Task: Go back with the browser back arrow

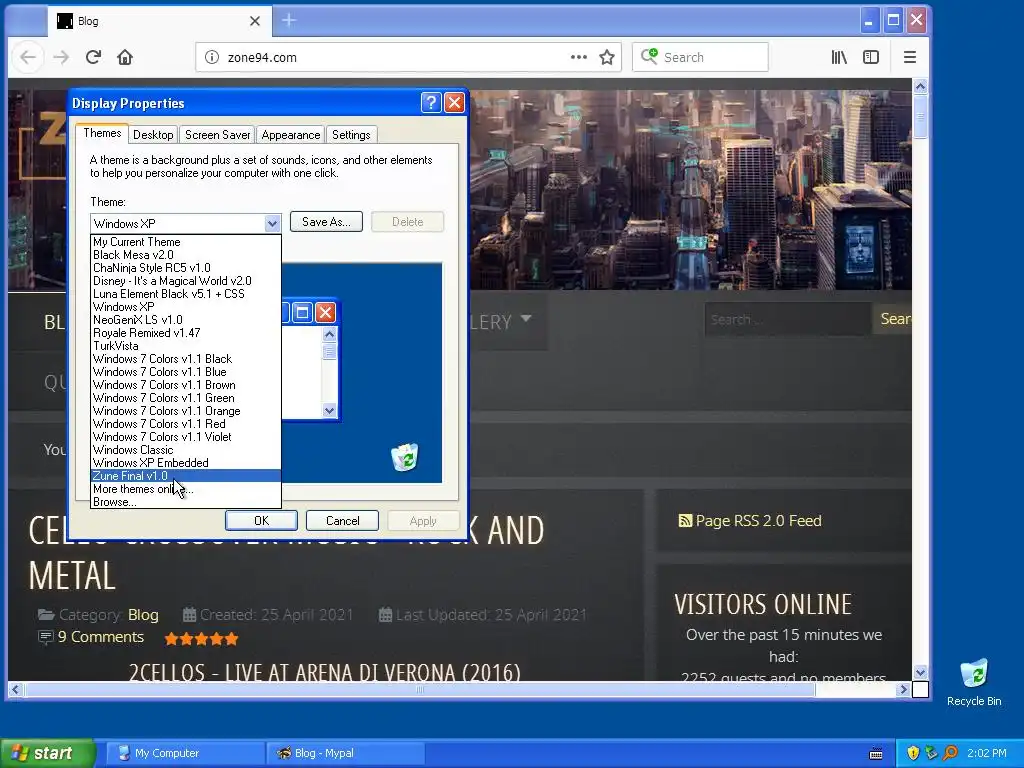Action: (27, 57)
